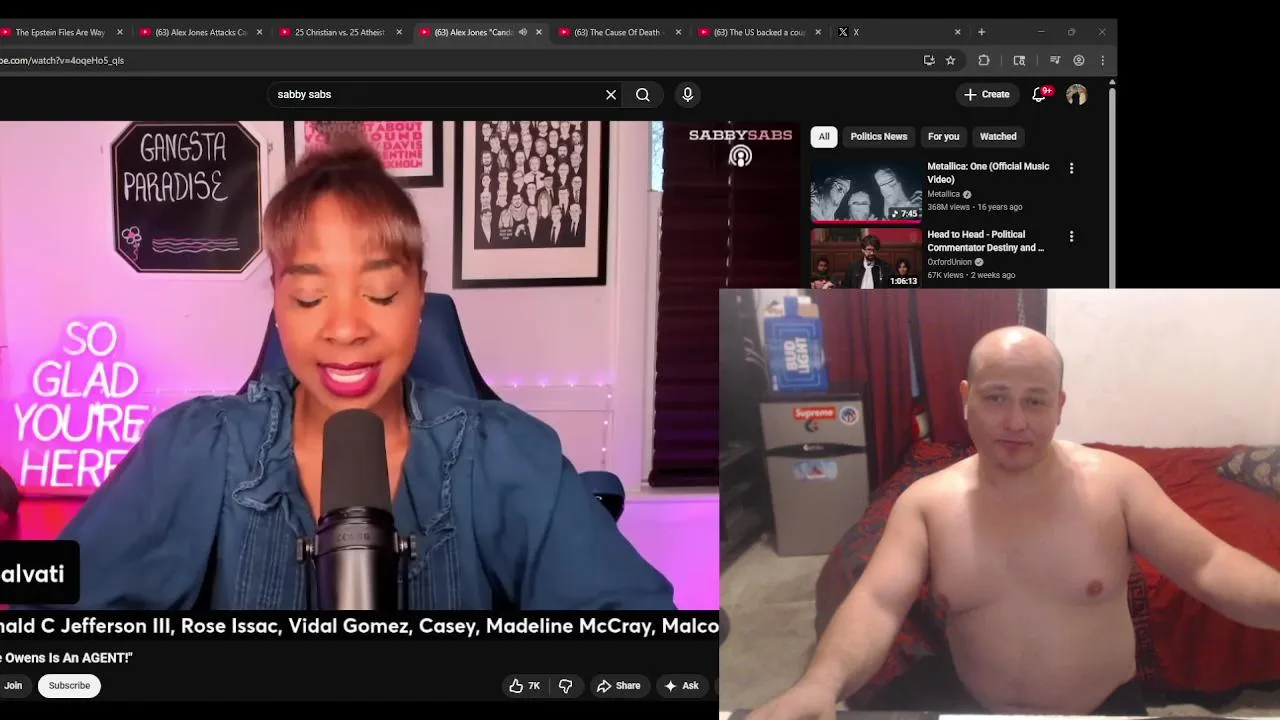Click the Create button
Screen dimensions: 1280x720
(987, 94)
